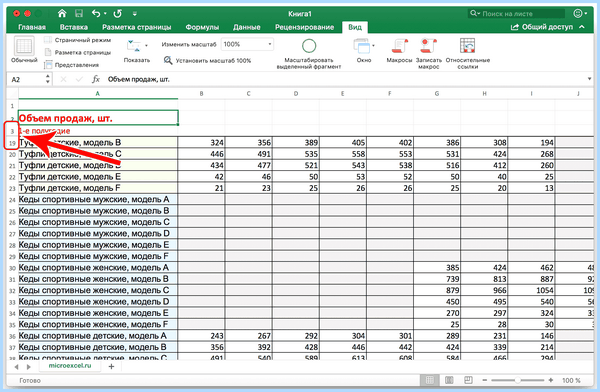This screenshot has height=392, width=600.
Task: Click the Name Box showing A2
Action: pos(25,80)
